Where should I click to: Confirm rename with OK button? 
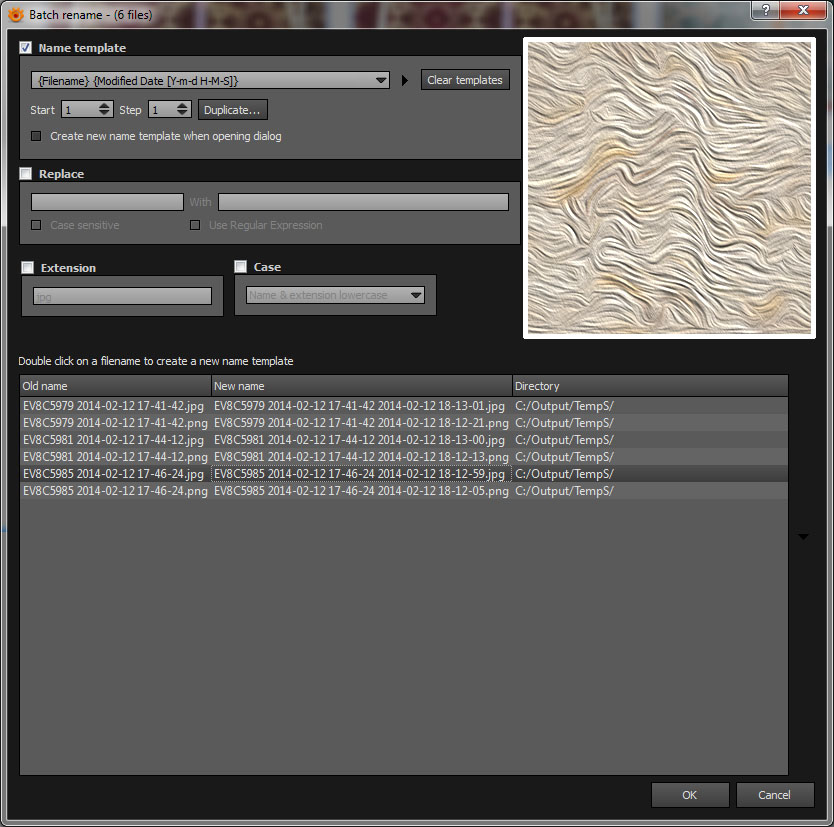coord(690,795)
